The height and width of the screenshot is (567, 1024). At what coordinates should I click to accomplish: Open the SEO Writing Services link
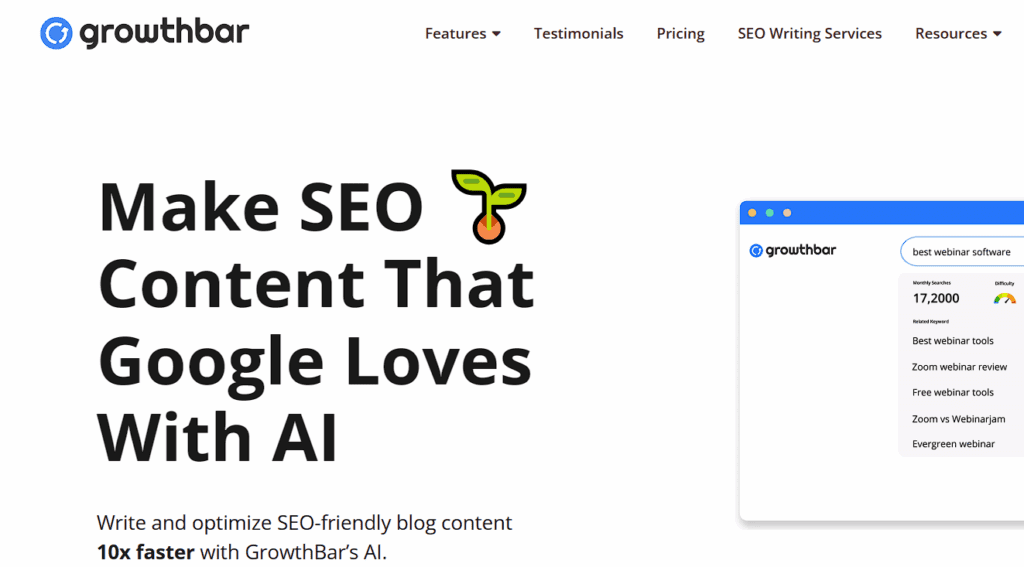tap(809, 34)
